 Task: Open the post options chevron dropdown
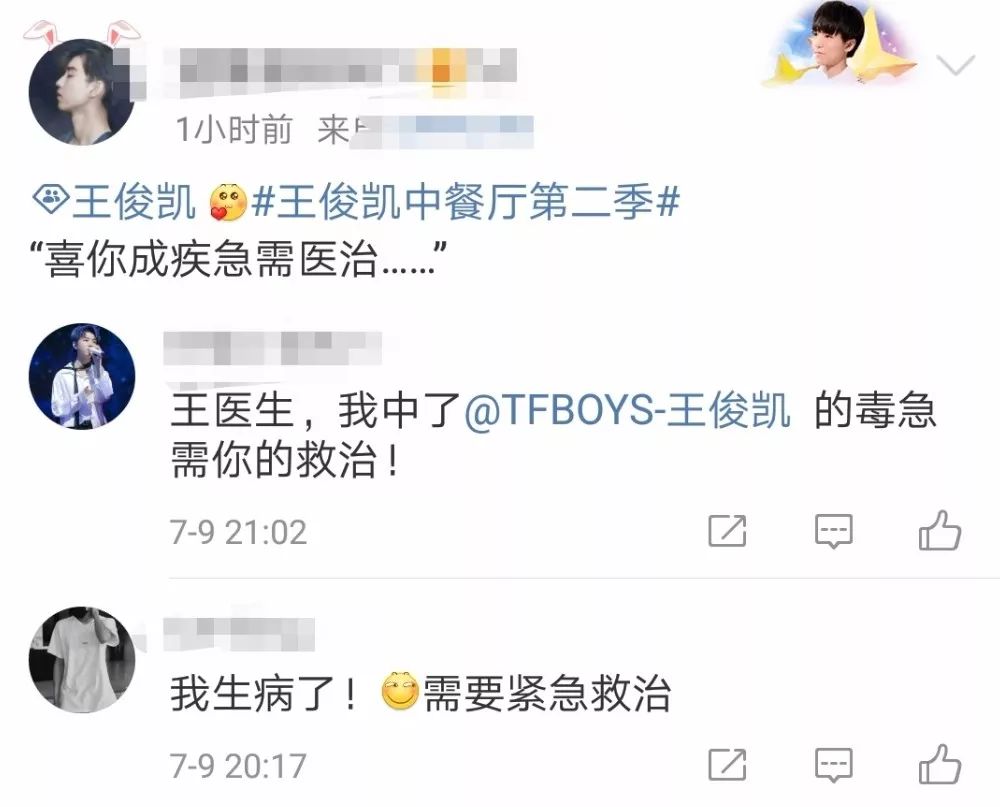pos(955,64)
